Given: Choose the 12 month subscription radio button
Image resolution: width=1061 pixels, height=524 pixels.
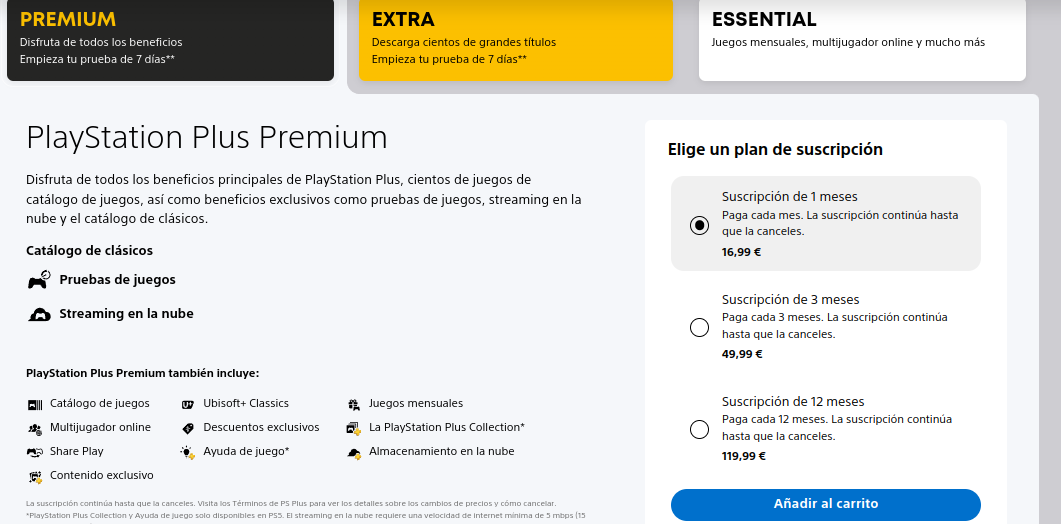Looking at the screenshot, I should [699, 429].
